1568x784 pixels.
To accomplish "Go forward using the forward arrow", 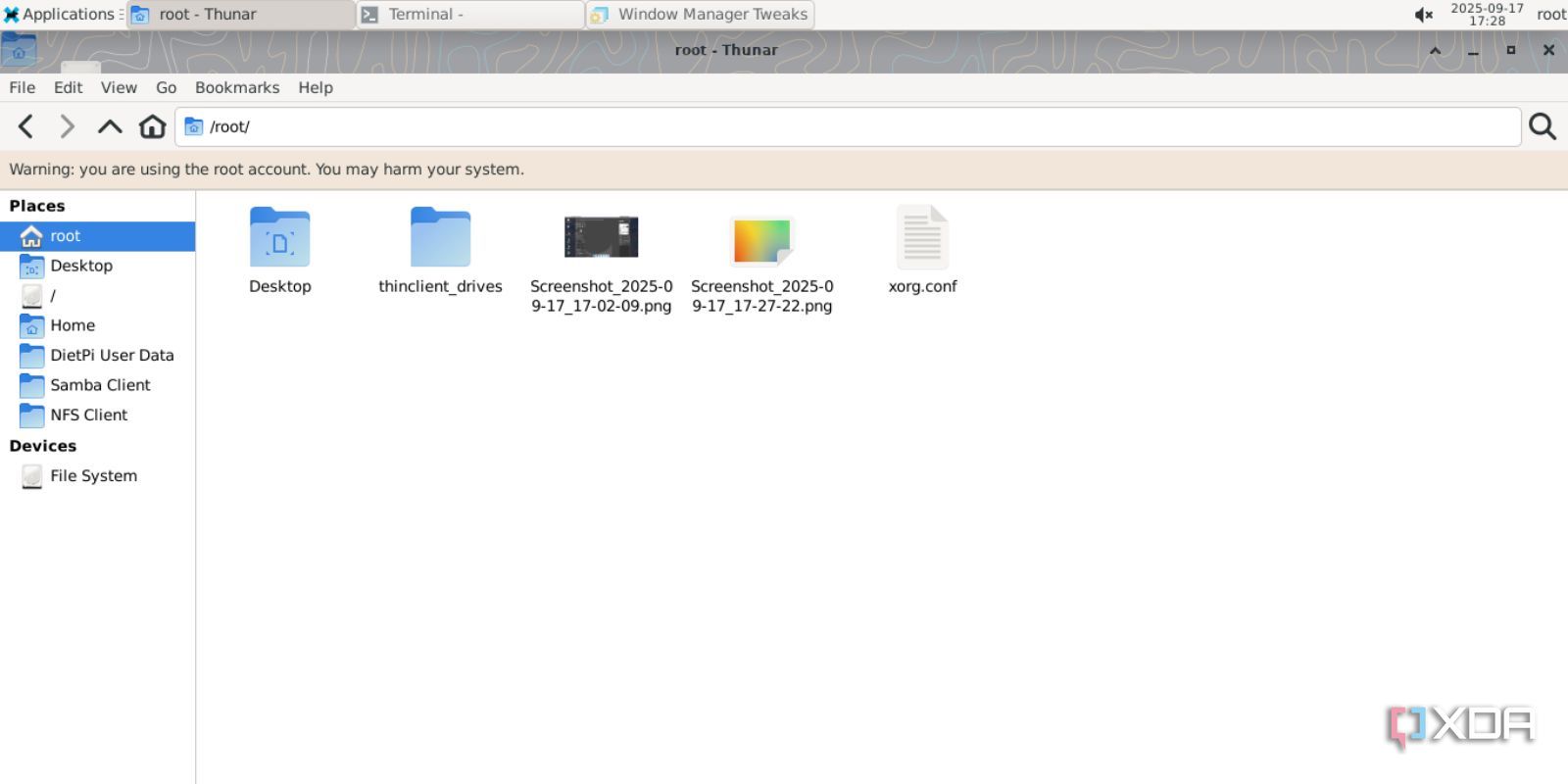I will click(67, 126).
